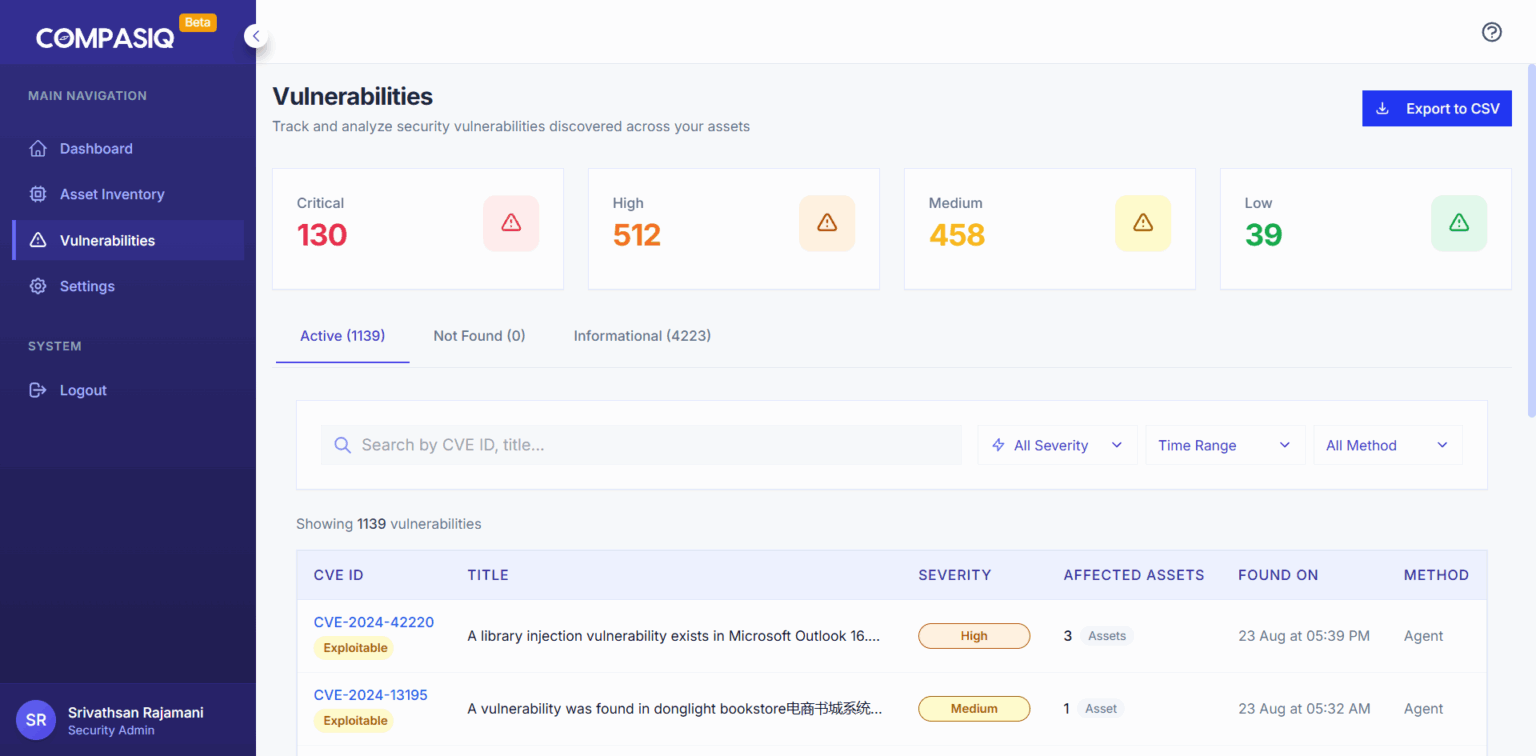Click the search magnifier icon
The image size is (1536, 756).
pos(343,444)
